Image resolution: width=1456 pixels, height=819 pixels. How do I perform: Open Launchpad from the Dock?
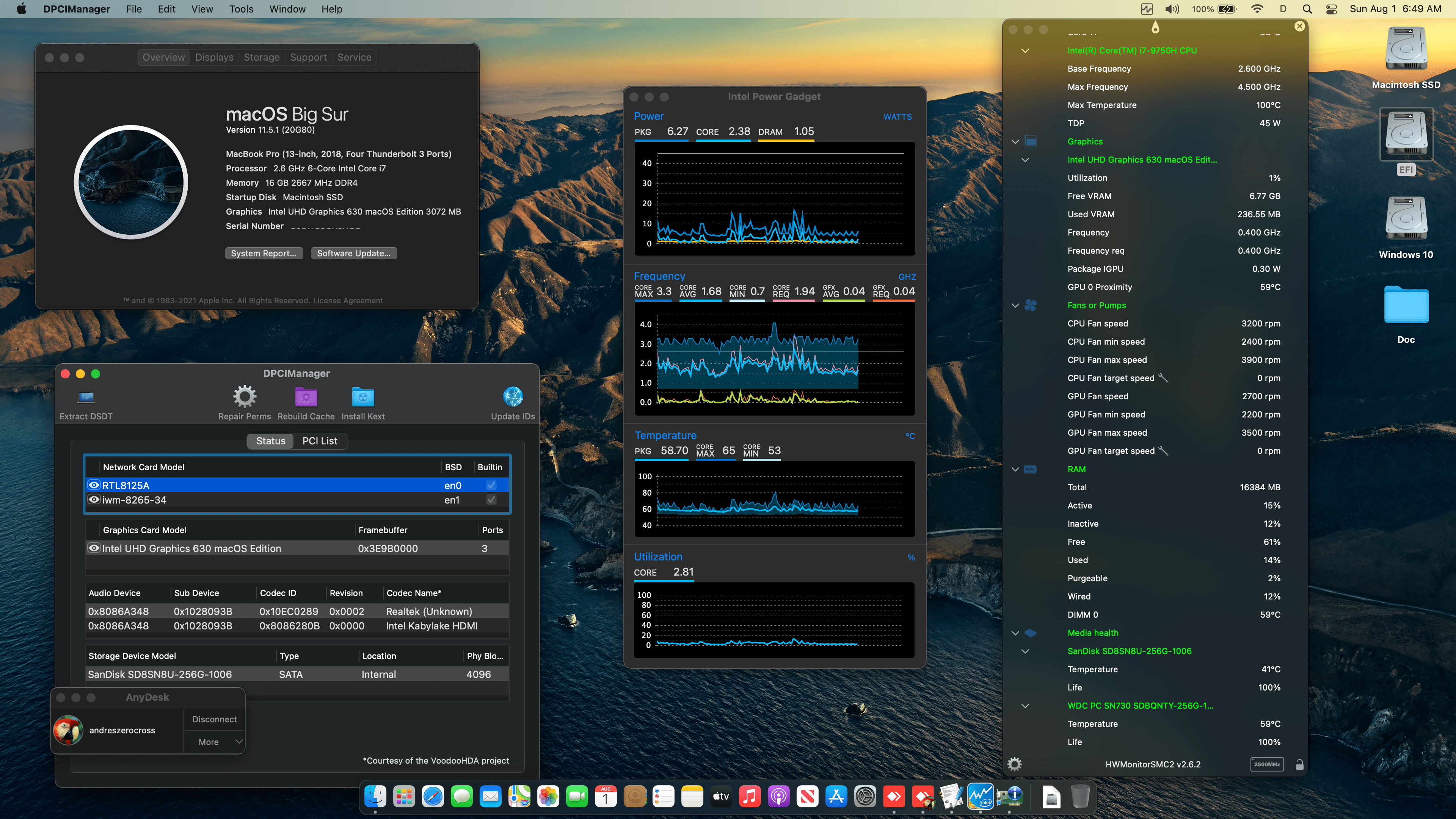pyautogui.click(x=404, y=796)
